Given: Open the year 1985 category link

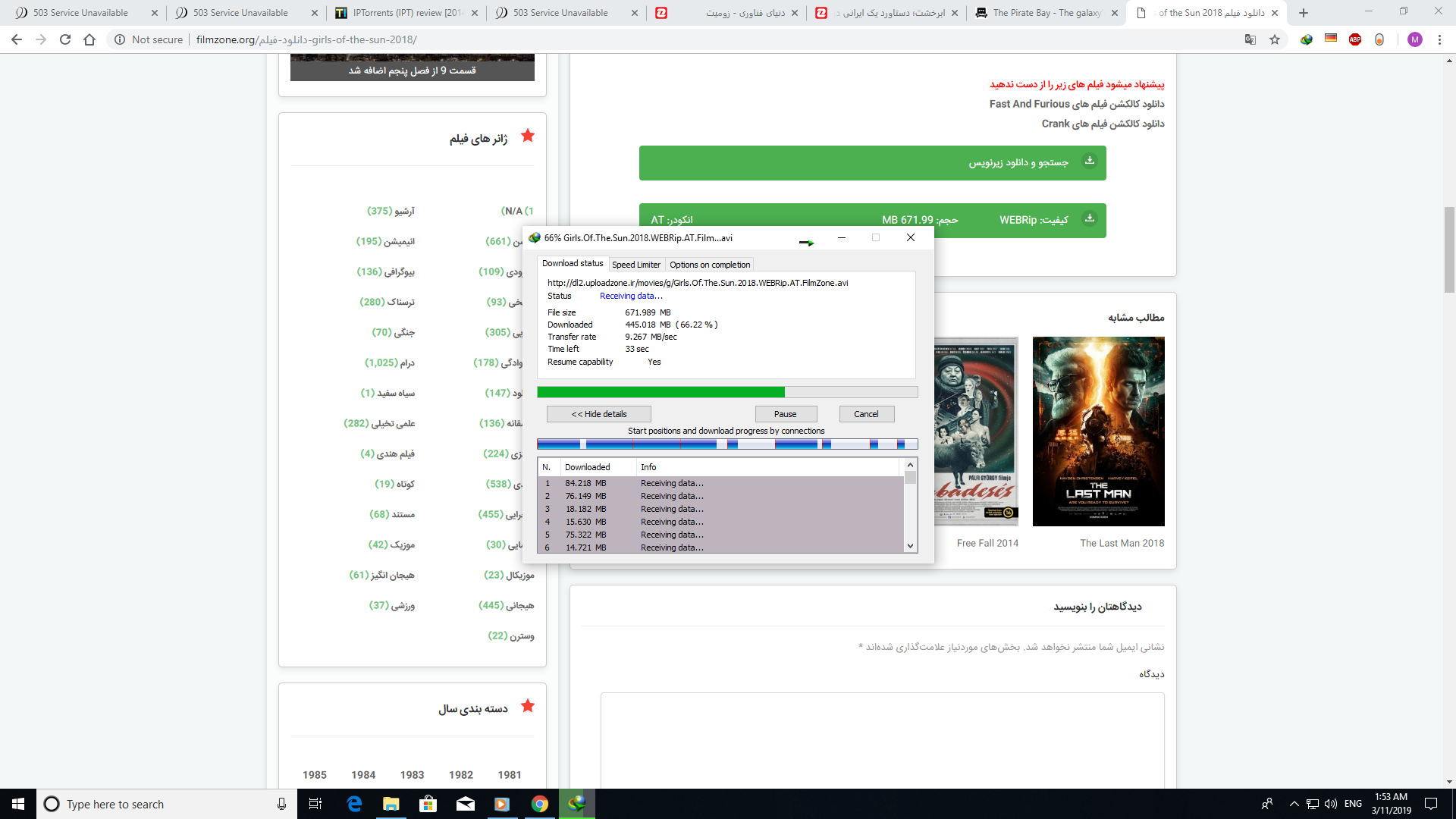Looking at the screenshot, I should pos(315,775).
